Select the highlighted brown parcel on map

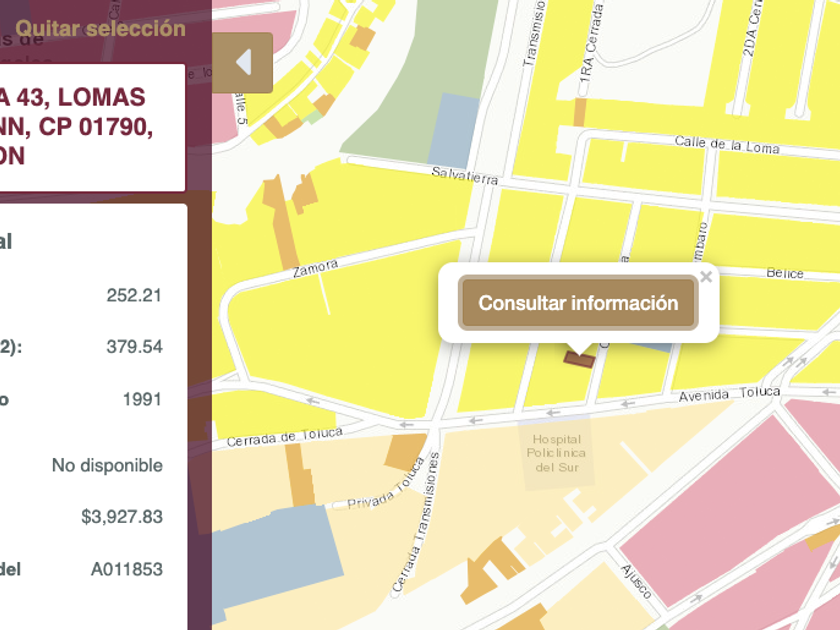point(579,359)
